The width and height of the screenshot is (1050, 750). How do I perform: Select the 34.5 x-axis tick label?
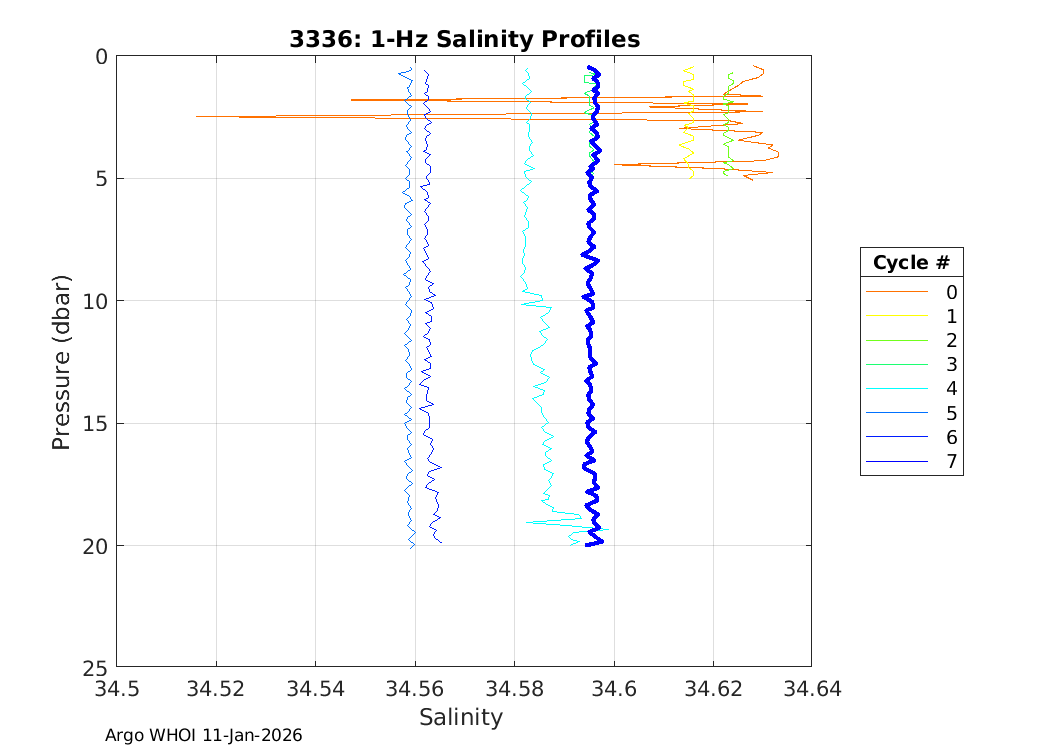(x=117, y=689)
